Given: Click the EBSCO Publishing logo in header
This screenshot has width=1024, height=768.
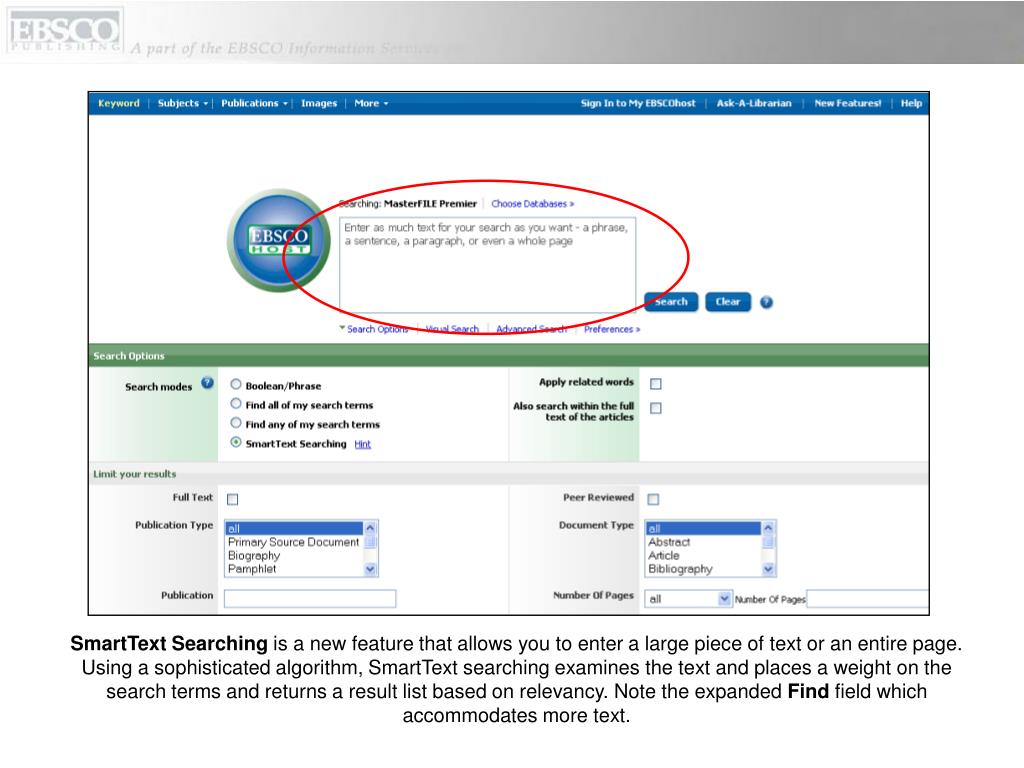Looking at the screenshot, I should point(65,31).
